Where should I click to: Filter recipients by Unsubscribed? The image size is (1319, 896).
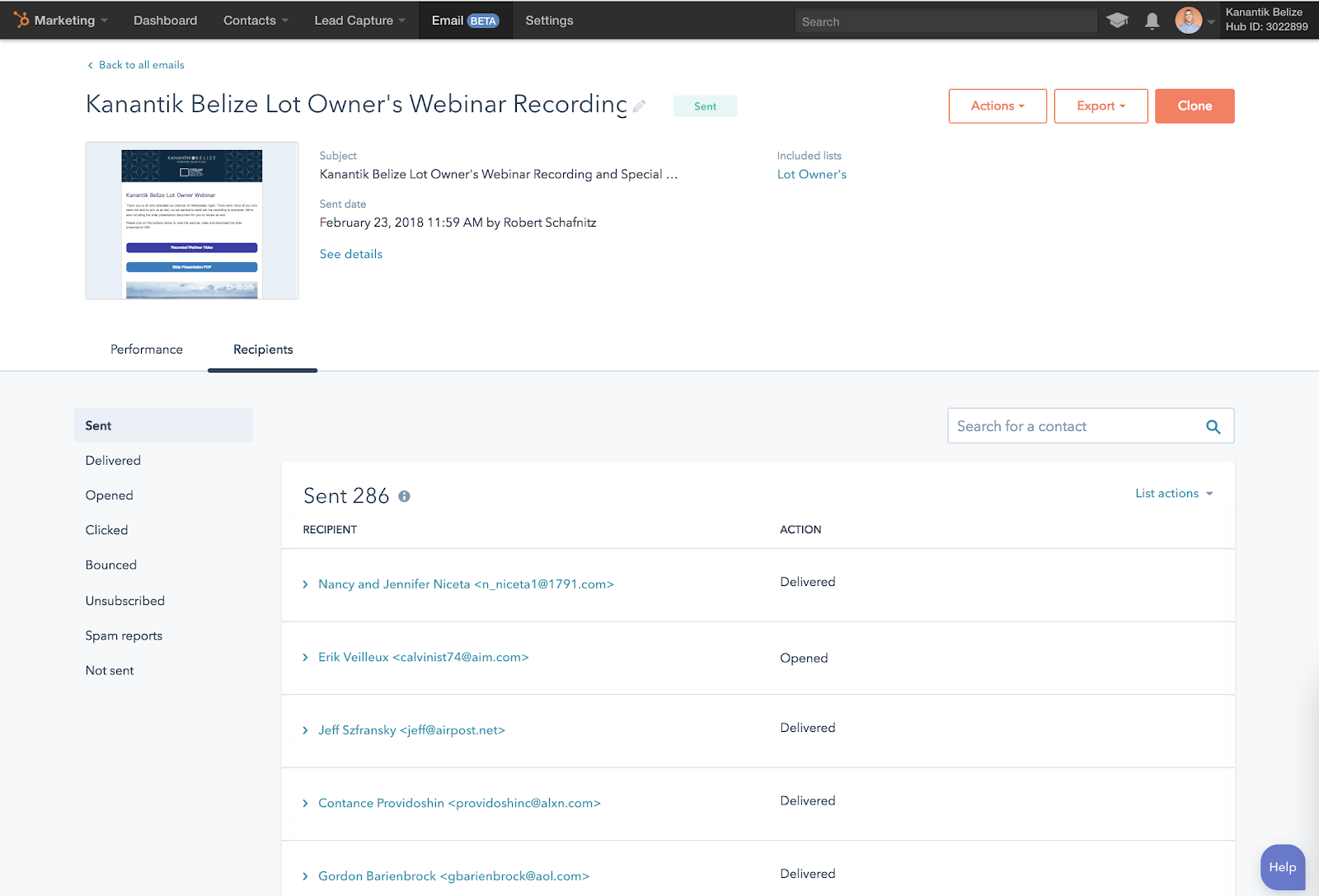tap(124, 601)
